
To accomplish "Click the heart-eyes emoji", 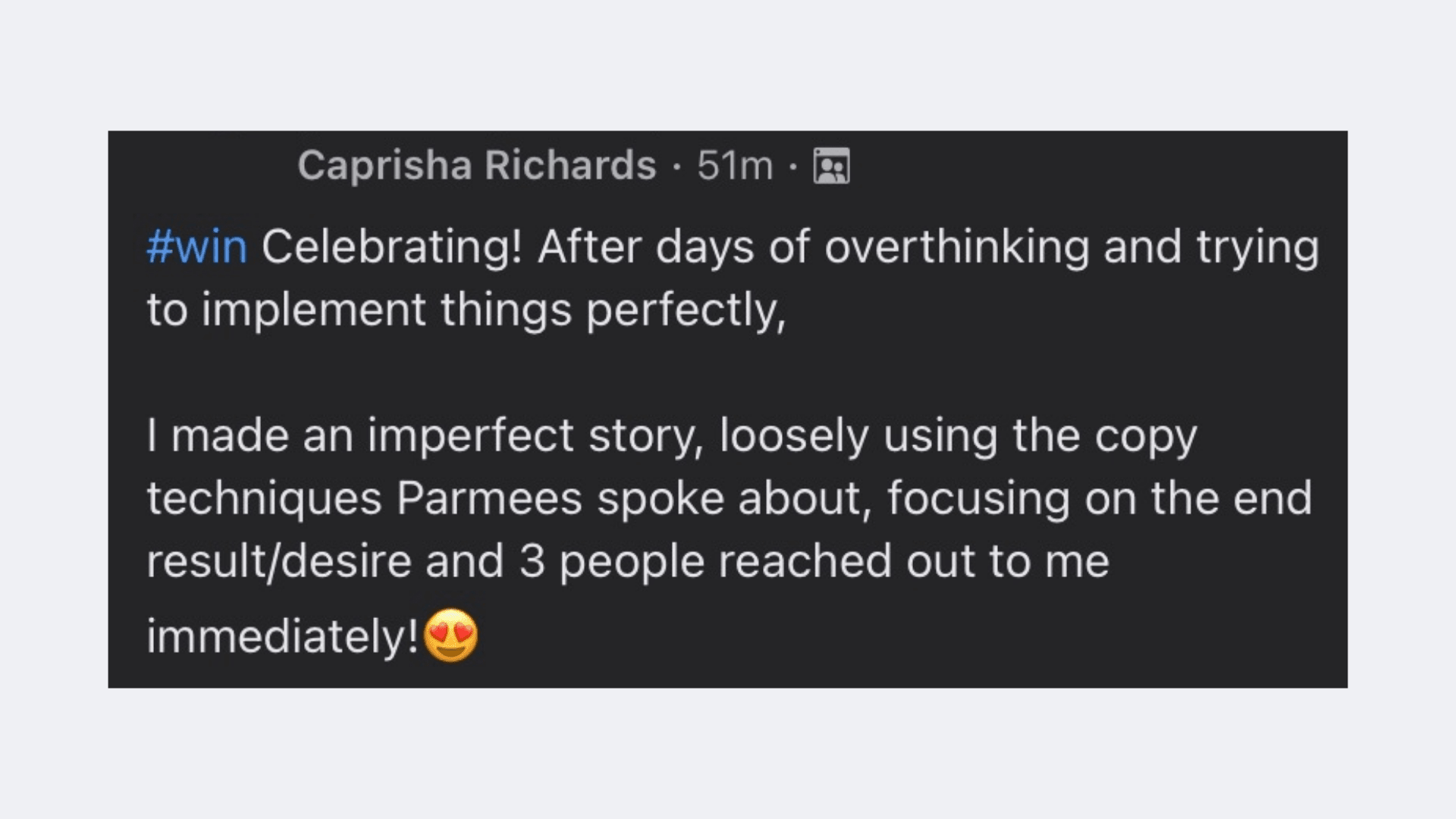I will click(x=451, y=635).
